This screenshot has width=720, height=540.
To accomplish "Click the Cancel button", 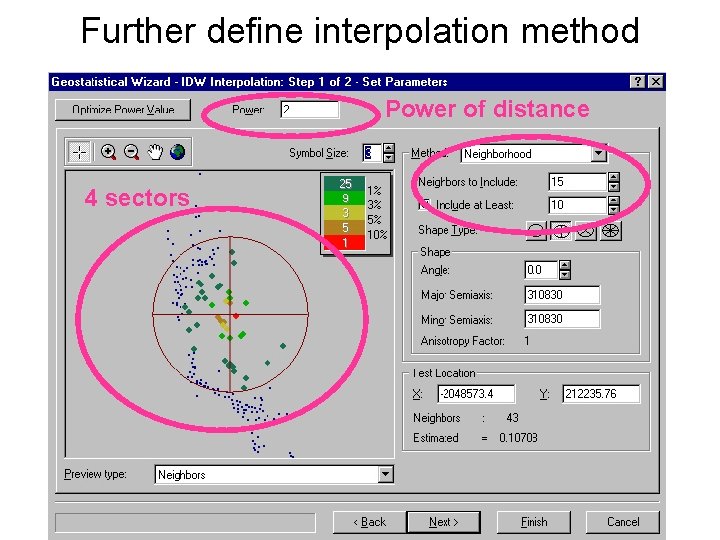I will tap(623, 522).
